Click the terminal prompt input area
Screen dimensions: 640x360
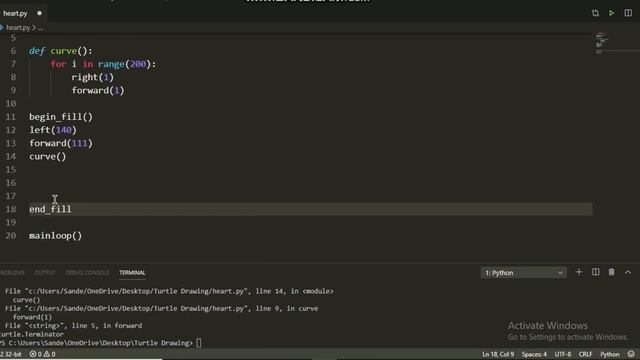199,343
